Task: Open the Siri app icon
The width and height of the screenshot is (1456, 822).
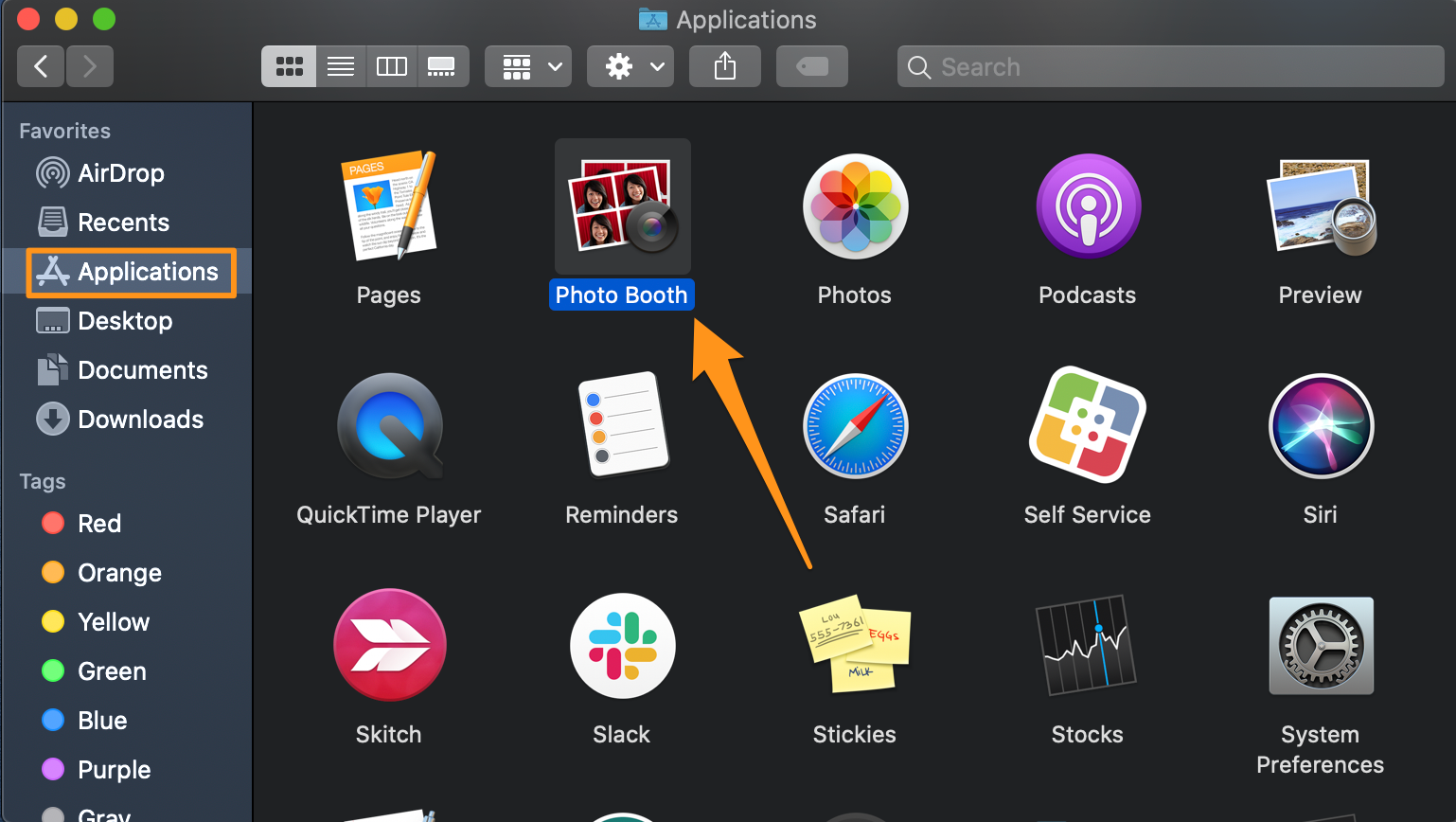Action: coord(1321,426)
